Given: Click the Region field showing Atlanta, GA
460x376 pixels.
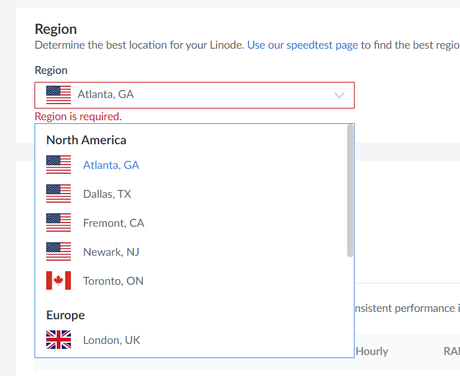Looking at the screenshot, I should (x=194, y=95).
